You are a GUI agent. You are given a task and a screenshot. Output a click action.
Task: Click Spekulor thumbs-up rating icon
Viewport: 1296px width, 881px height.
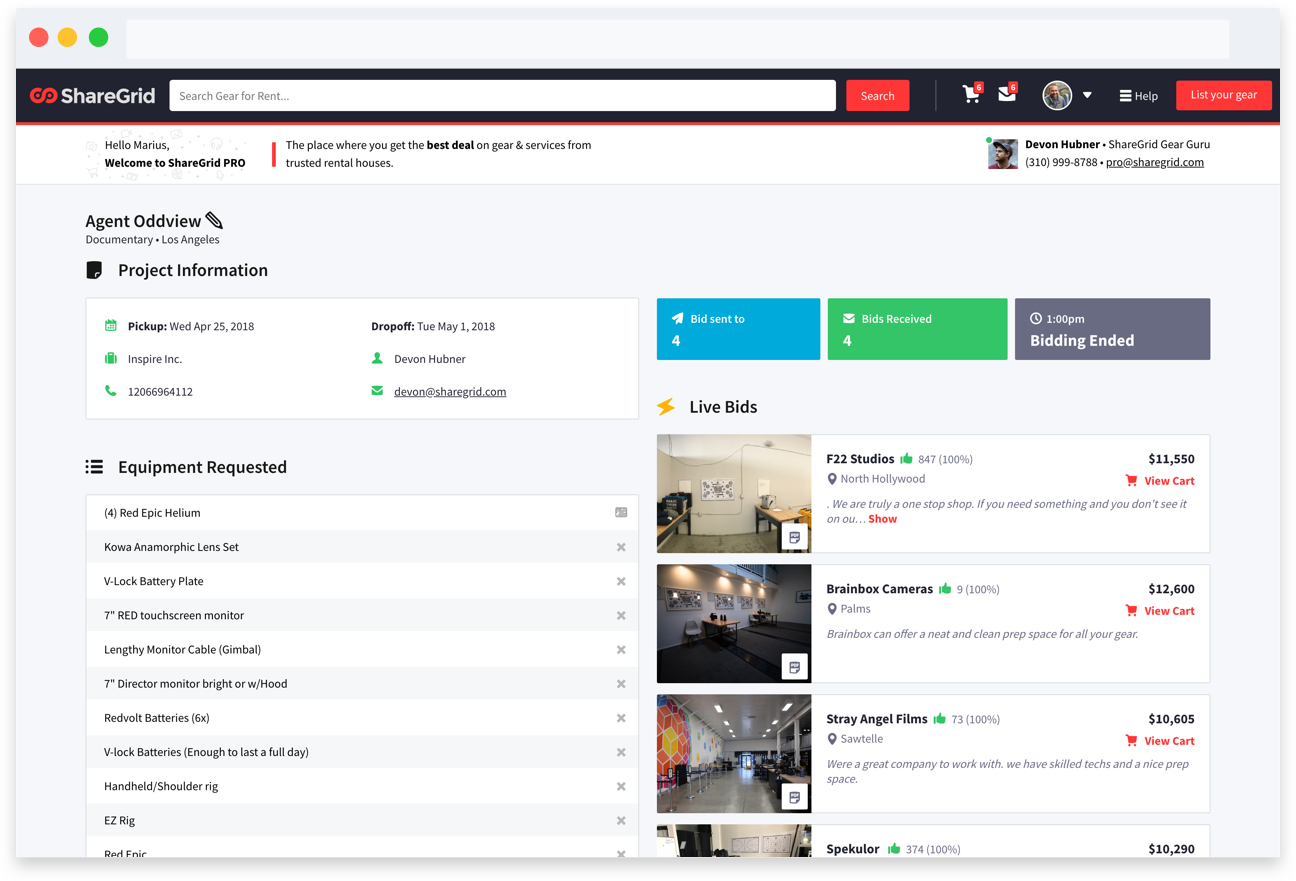pyautogui.click(x=894, y=848)
